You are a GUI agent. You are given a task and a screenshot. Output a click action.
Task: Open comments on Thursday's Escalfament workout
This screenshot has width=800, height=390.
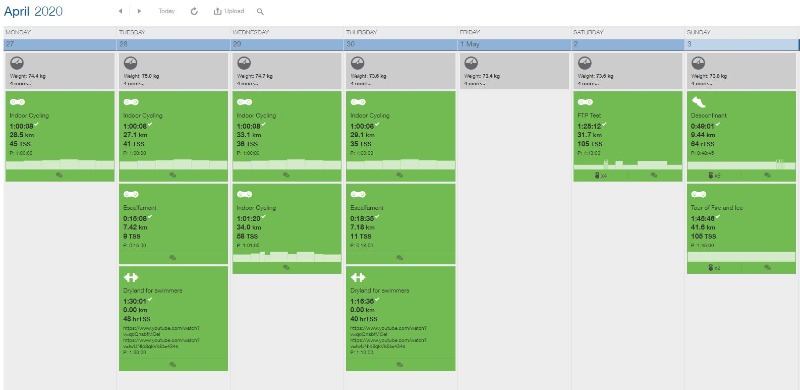399,258
